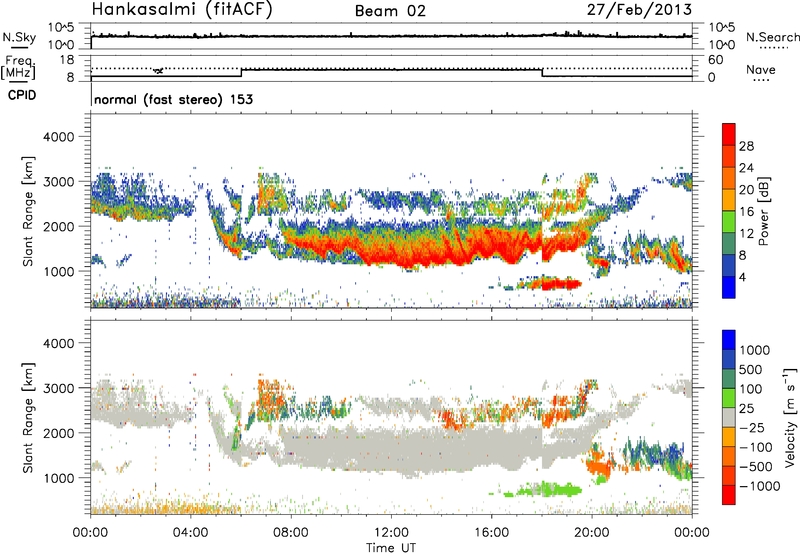Click the red bottom segment of the Velocity bar
Screen dimensions: 800x554
[x=729, y=495]
